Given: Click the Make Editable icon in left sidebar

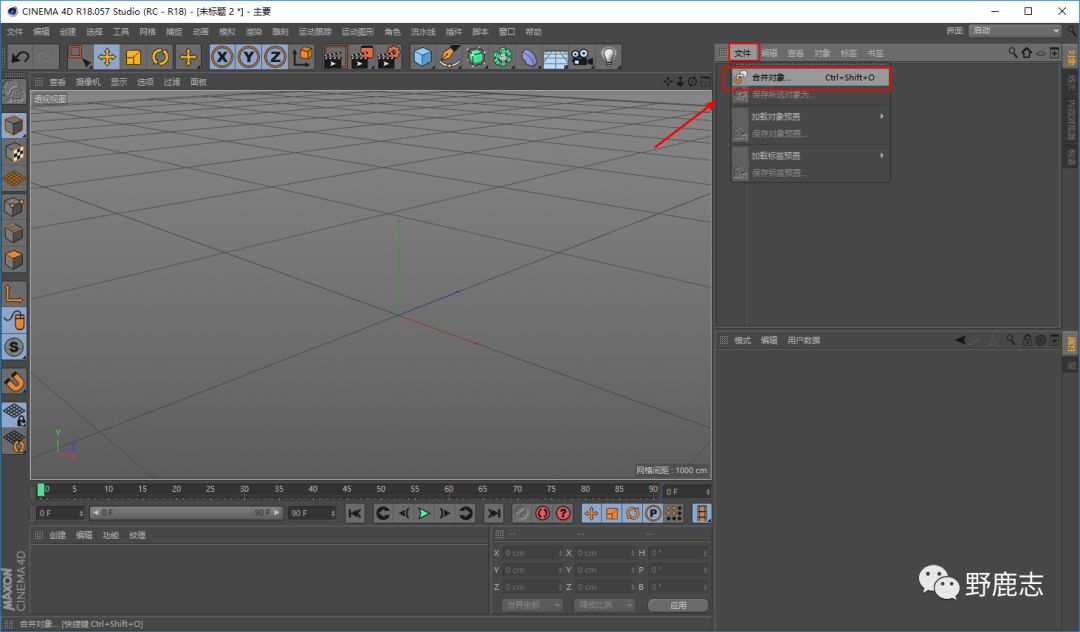Looking at the screenshot, I should pyautogui.click(x=14, y=92).
